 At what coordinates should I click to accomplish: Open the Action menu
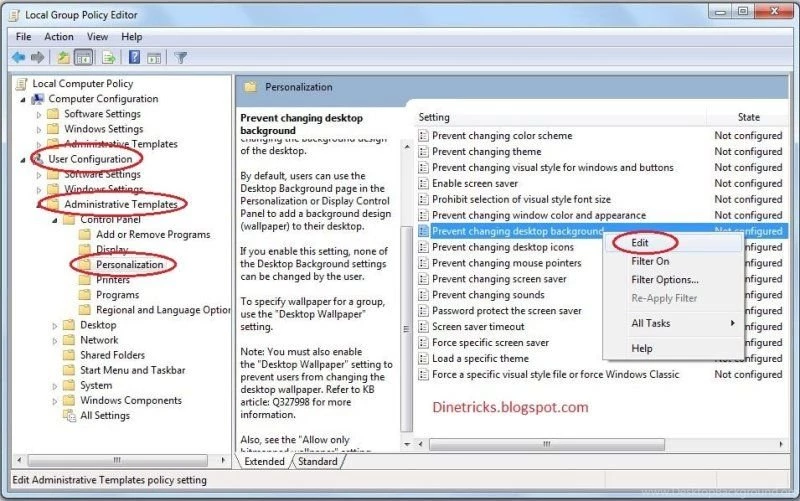(x=59, y=37)
